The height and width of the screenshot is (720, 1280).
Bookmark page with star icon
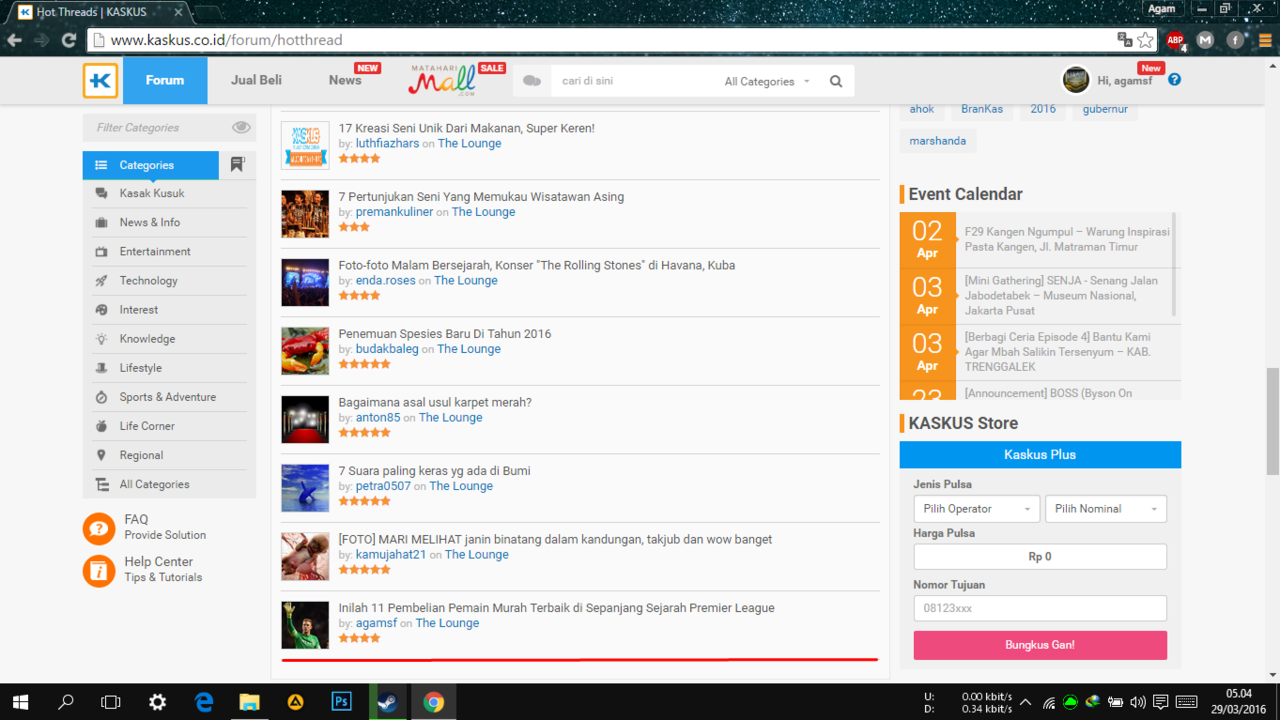pos(1146,40)
